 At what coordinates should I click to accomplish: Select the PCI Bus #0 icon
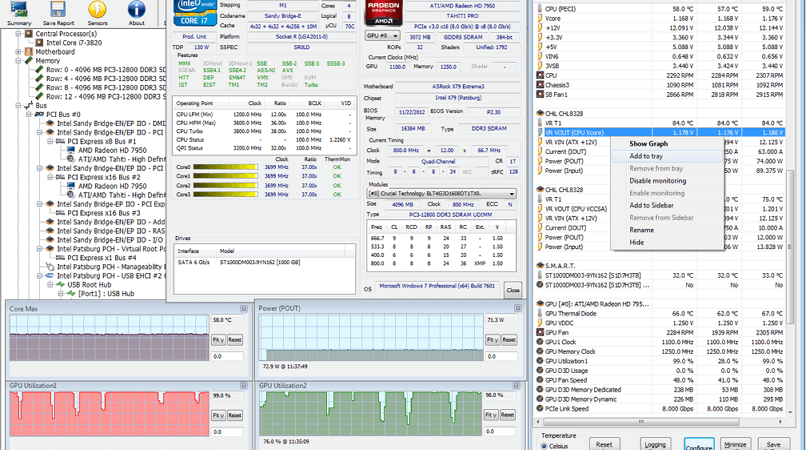40,114
